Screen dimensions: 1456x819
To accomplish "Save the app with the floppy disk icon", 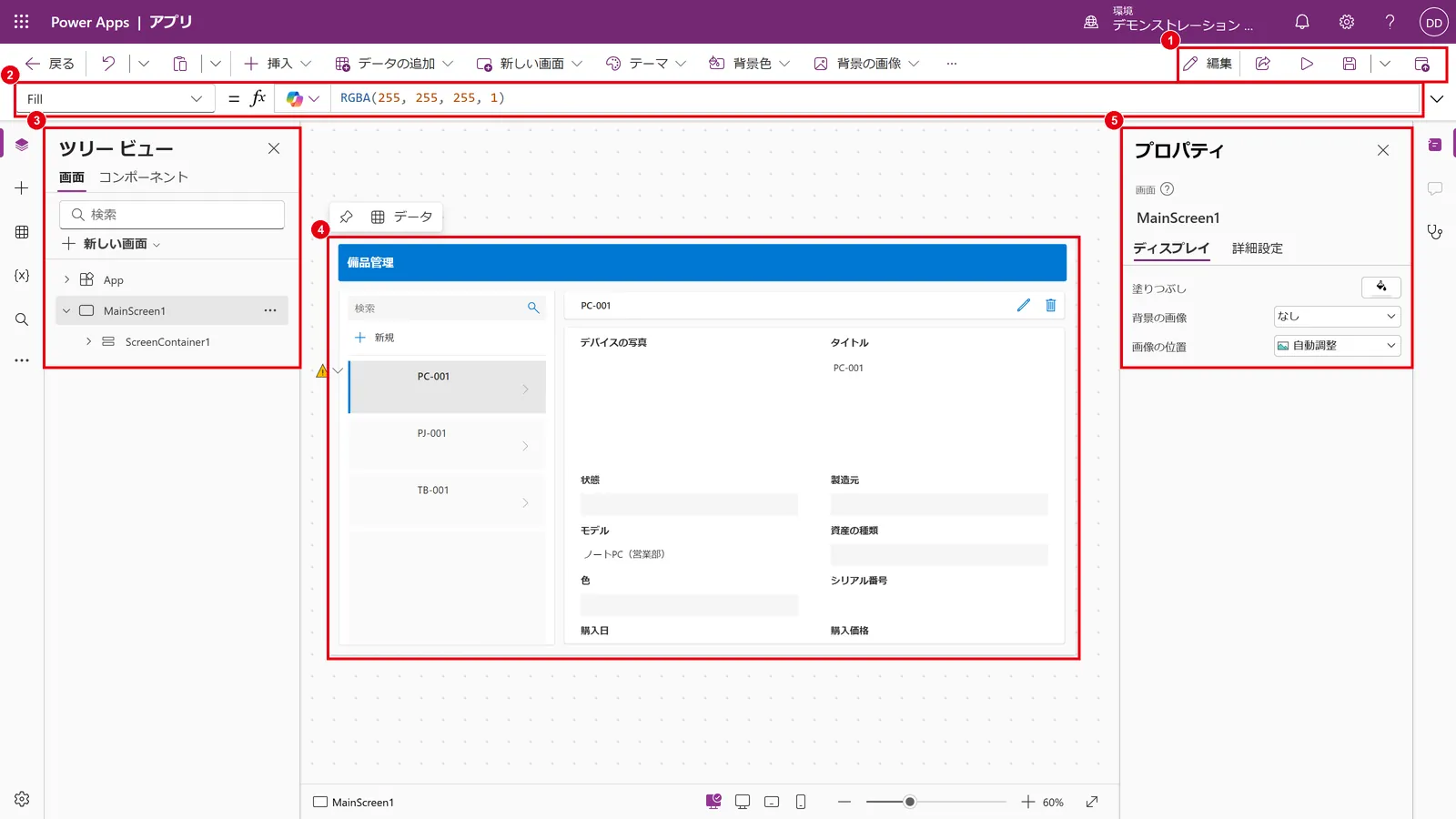I will coord(1350,64).
